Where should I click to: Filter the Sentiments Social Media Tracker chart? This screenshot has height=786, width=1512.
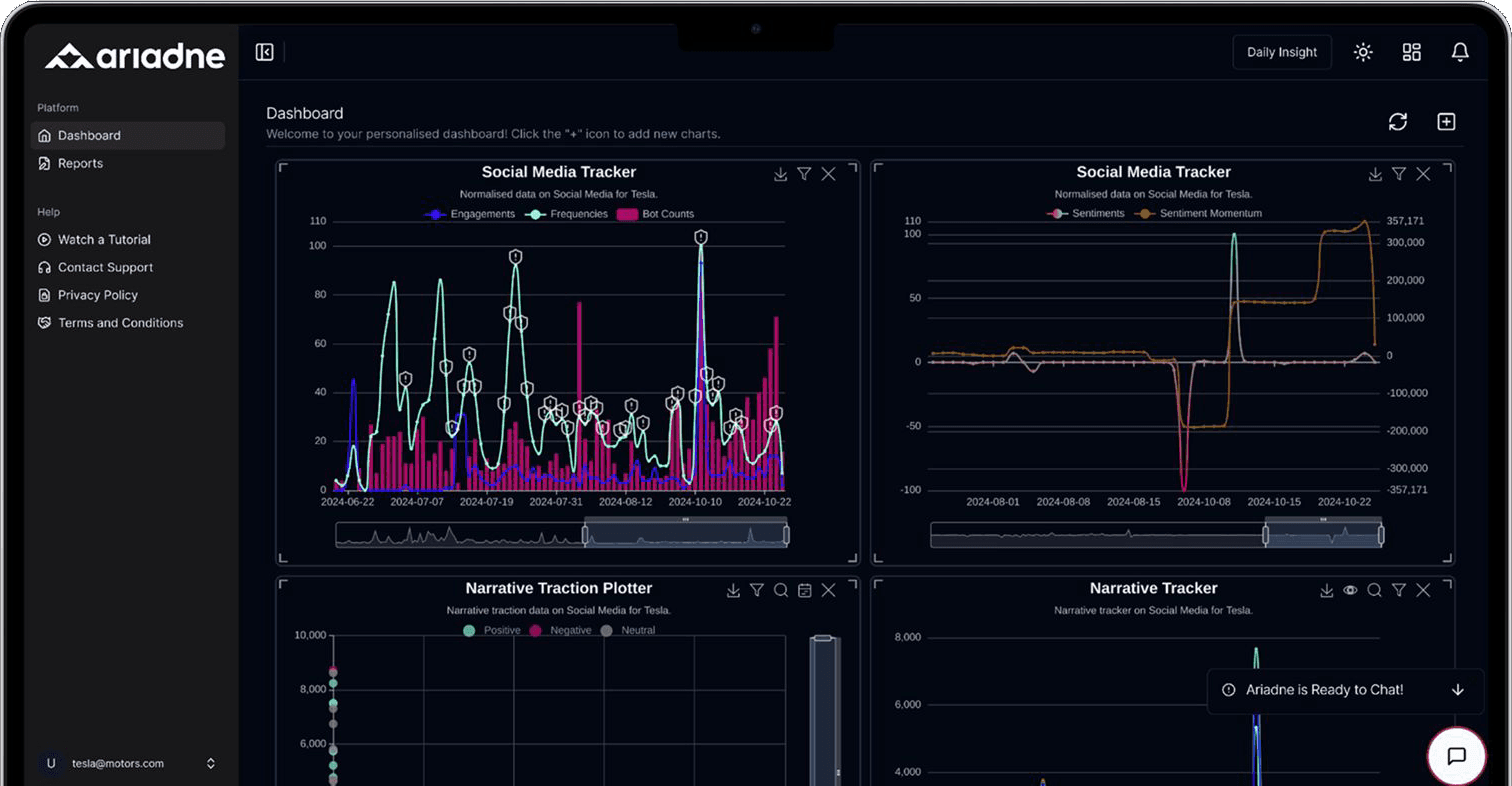pos(1399,174)
